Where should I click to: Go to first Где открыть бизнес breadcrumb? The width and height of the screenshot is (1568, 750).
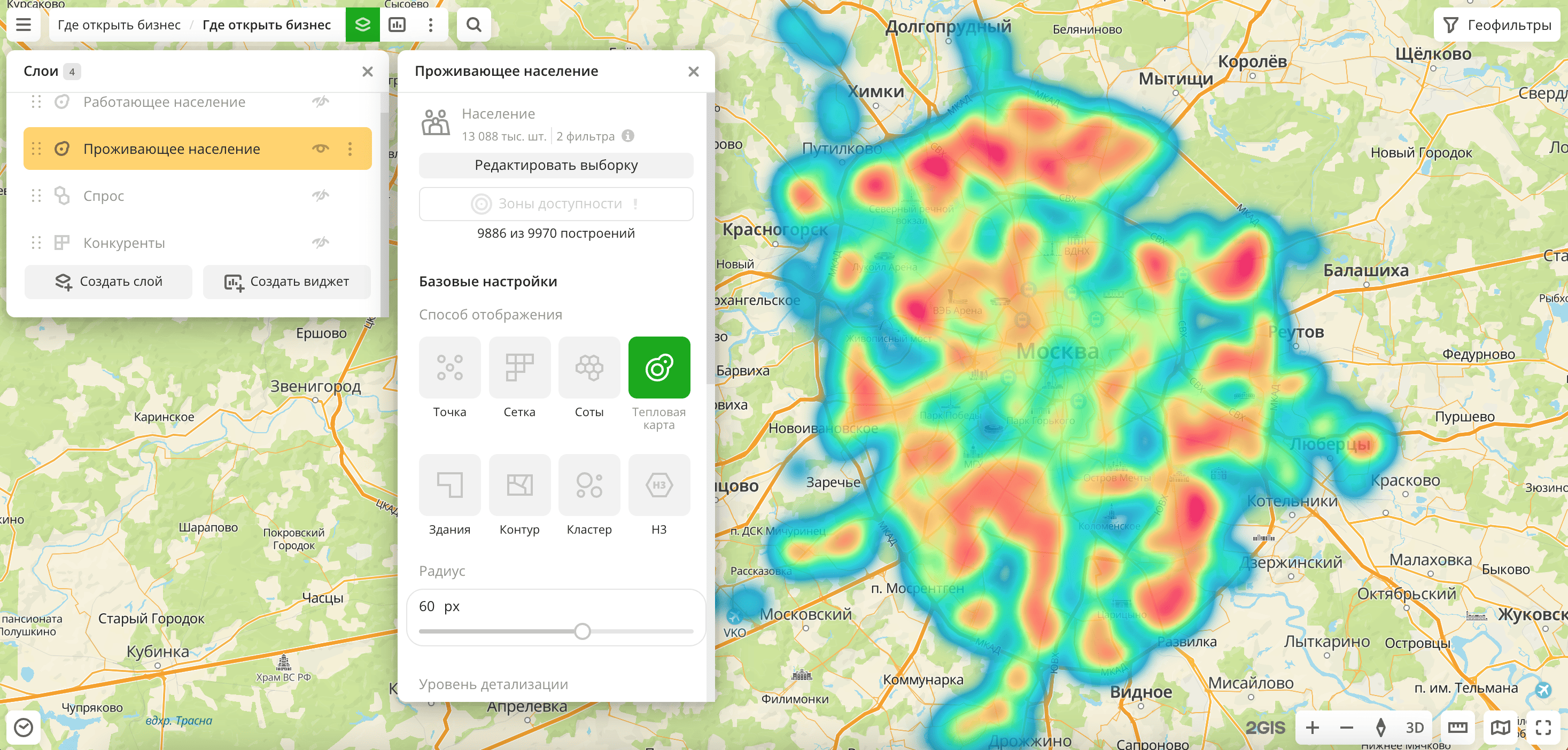[119, 25]
